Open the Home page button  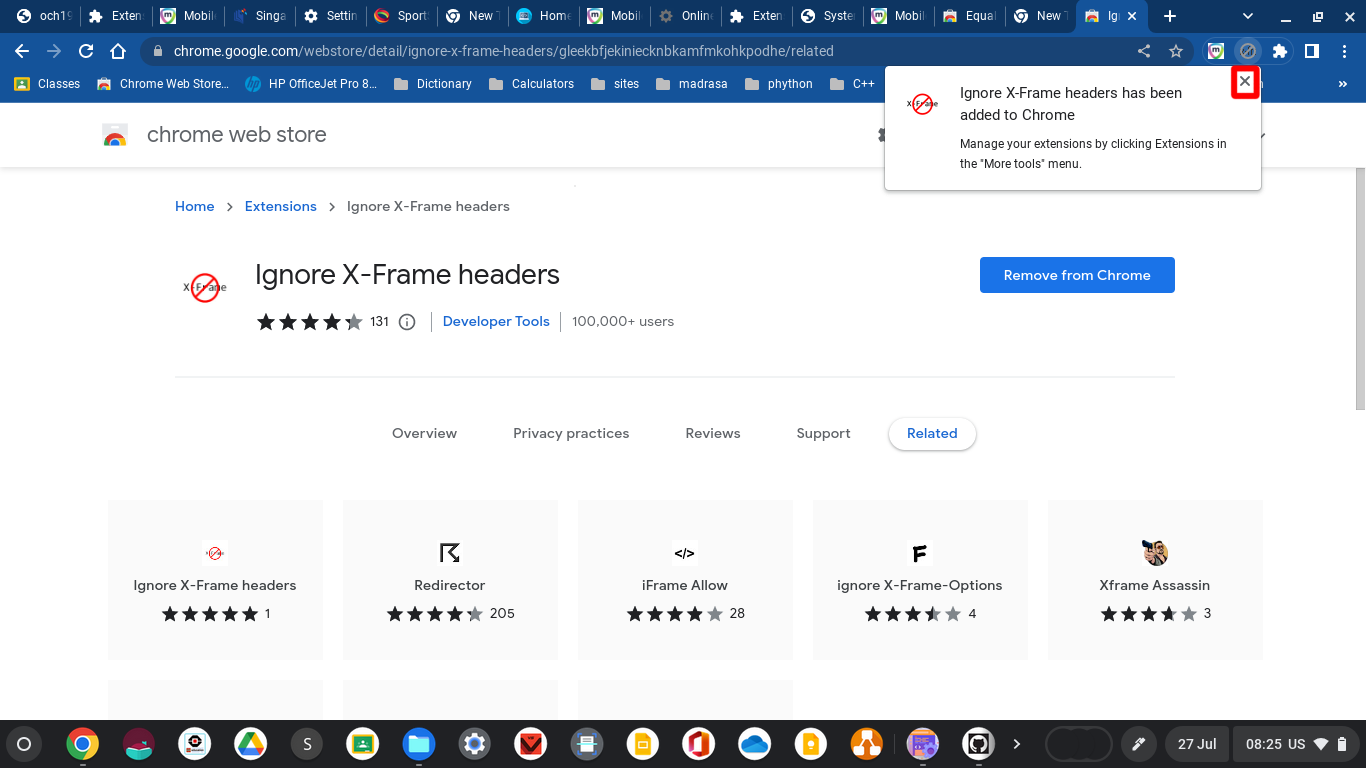pyautogui.click(x=118, y=51)
